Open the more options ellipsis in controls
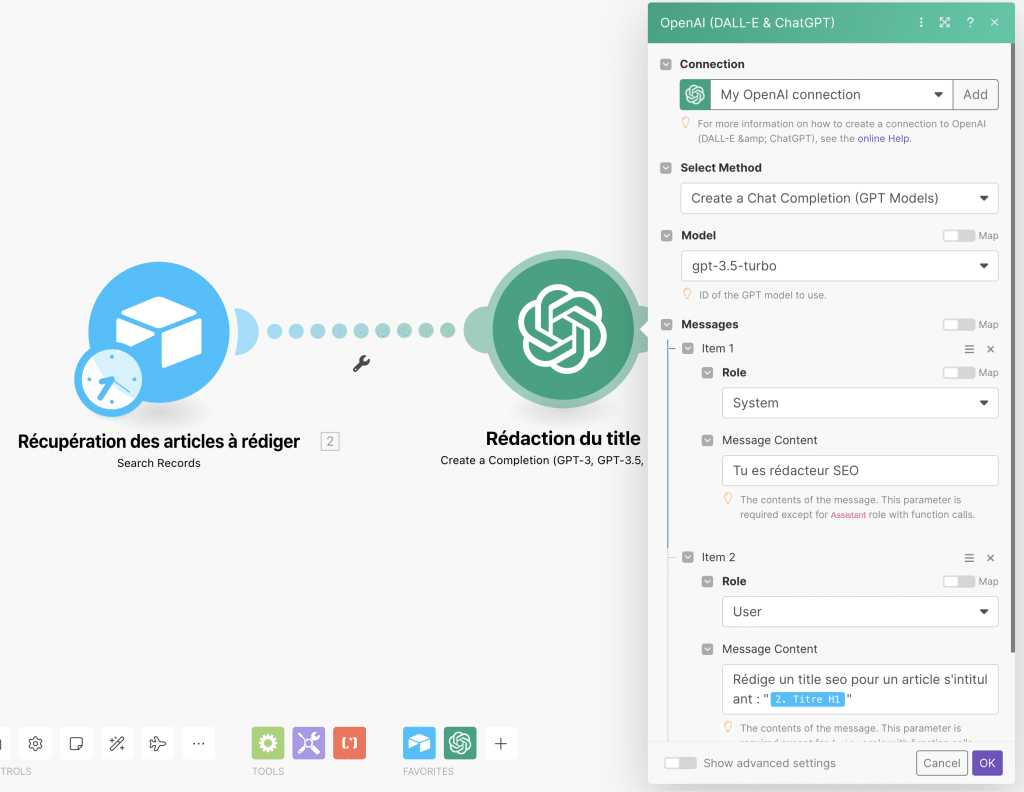The height and width of the screenshot is (792, 1024). [199, 743]
